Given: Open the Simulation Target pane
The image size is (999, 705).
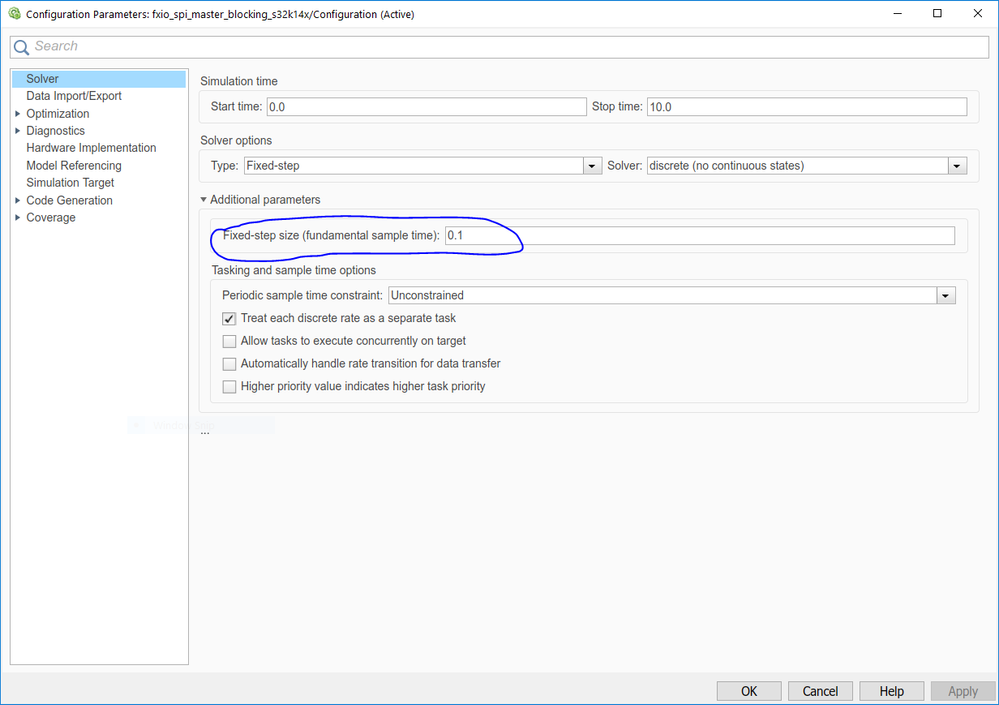Looking at the screenshot, I should pos(70,183).
